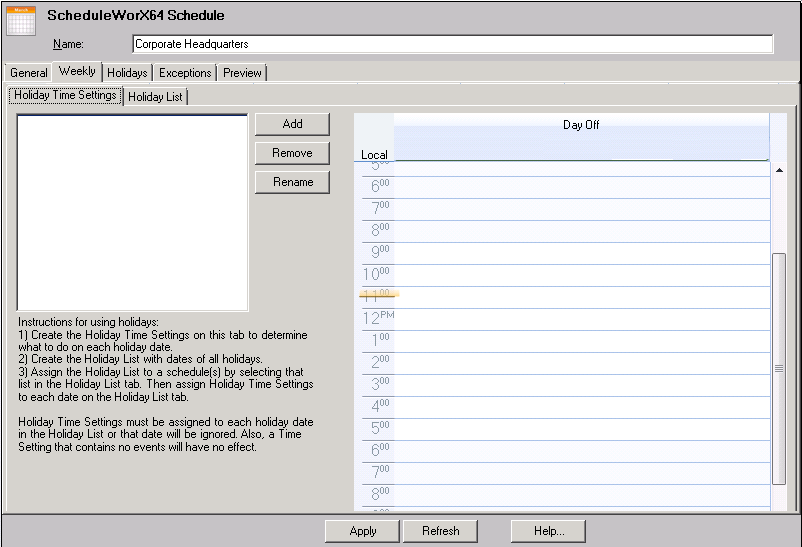
Task: Click inside the empty holiday settings list
Action: point(132,212)
